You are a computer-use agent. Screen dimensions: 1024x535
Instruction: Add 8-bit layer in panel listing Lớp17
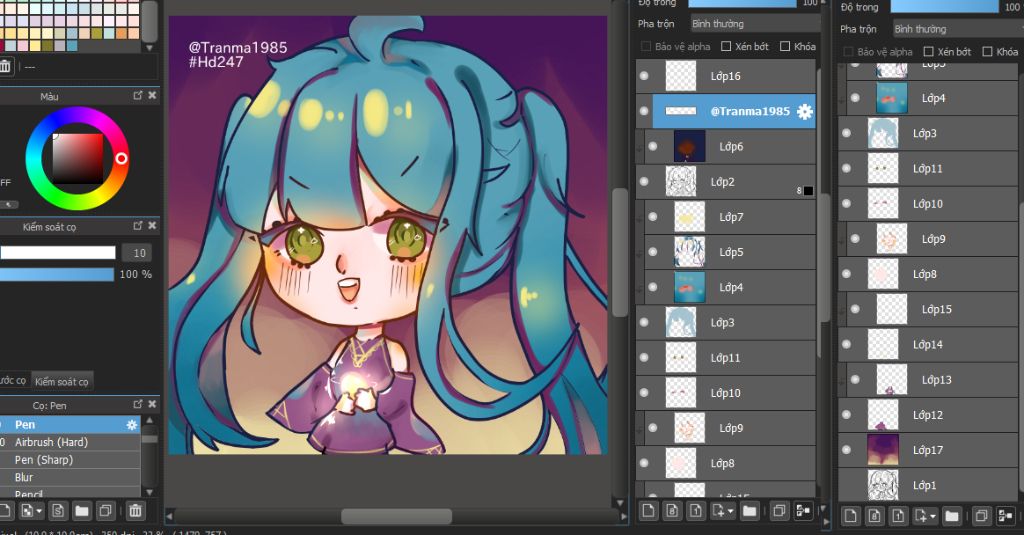[874, 516]
